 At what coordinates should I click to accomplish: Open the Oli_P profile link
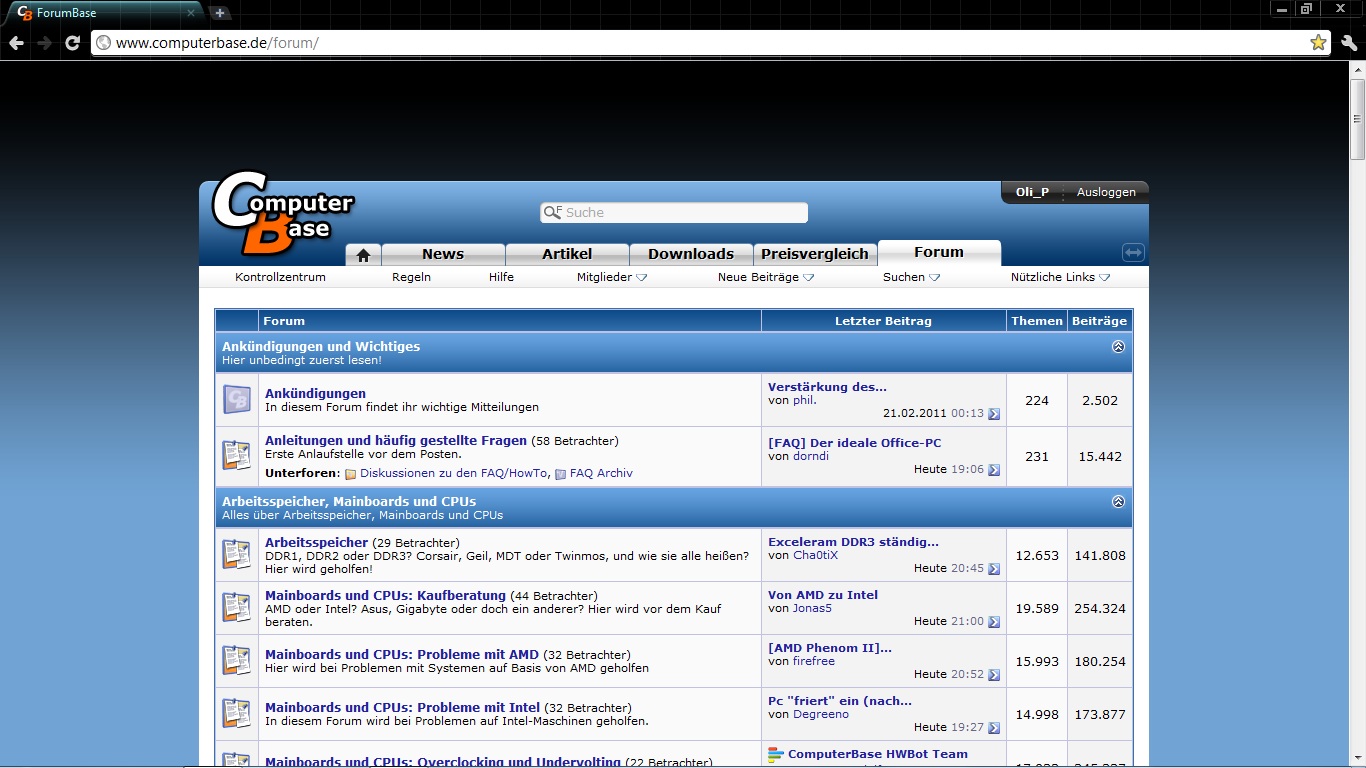tap(1032, 192)
